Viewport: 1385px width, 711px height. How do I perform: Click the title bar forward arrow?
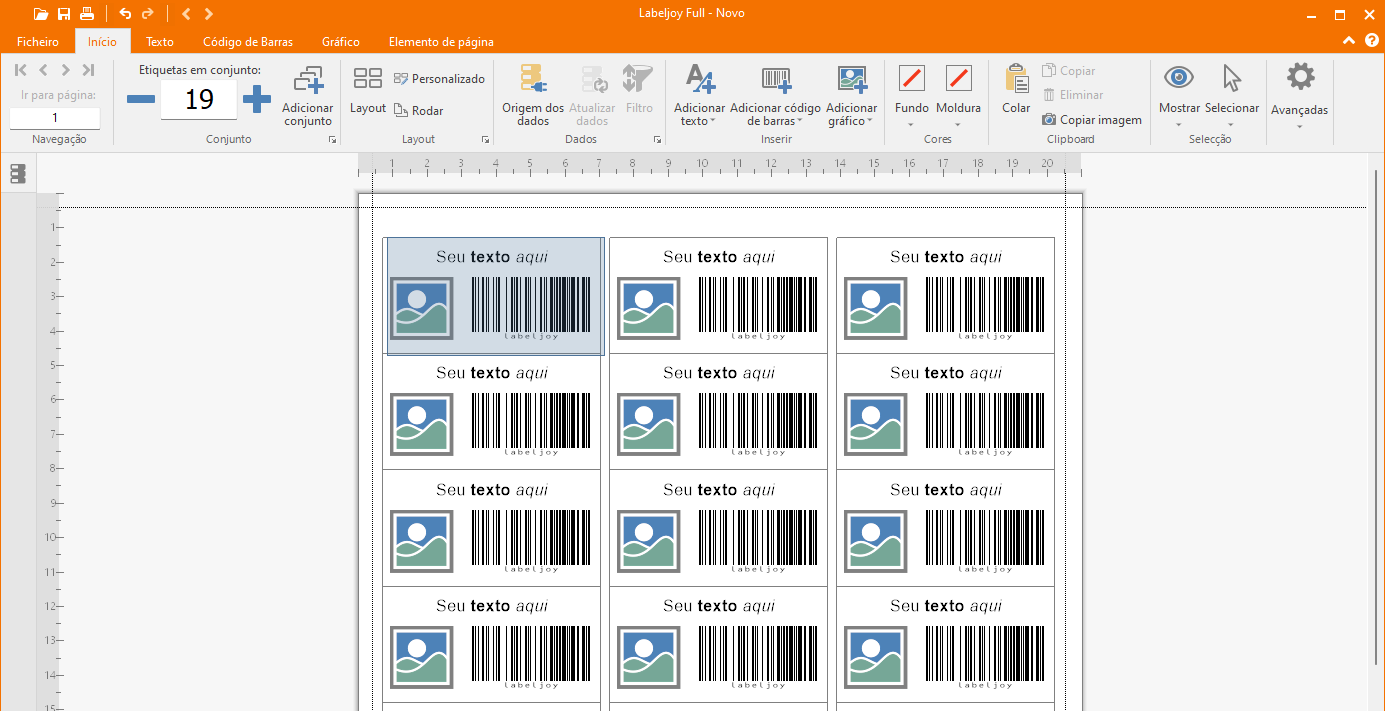(x=208, y=14)
